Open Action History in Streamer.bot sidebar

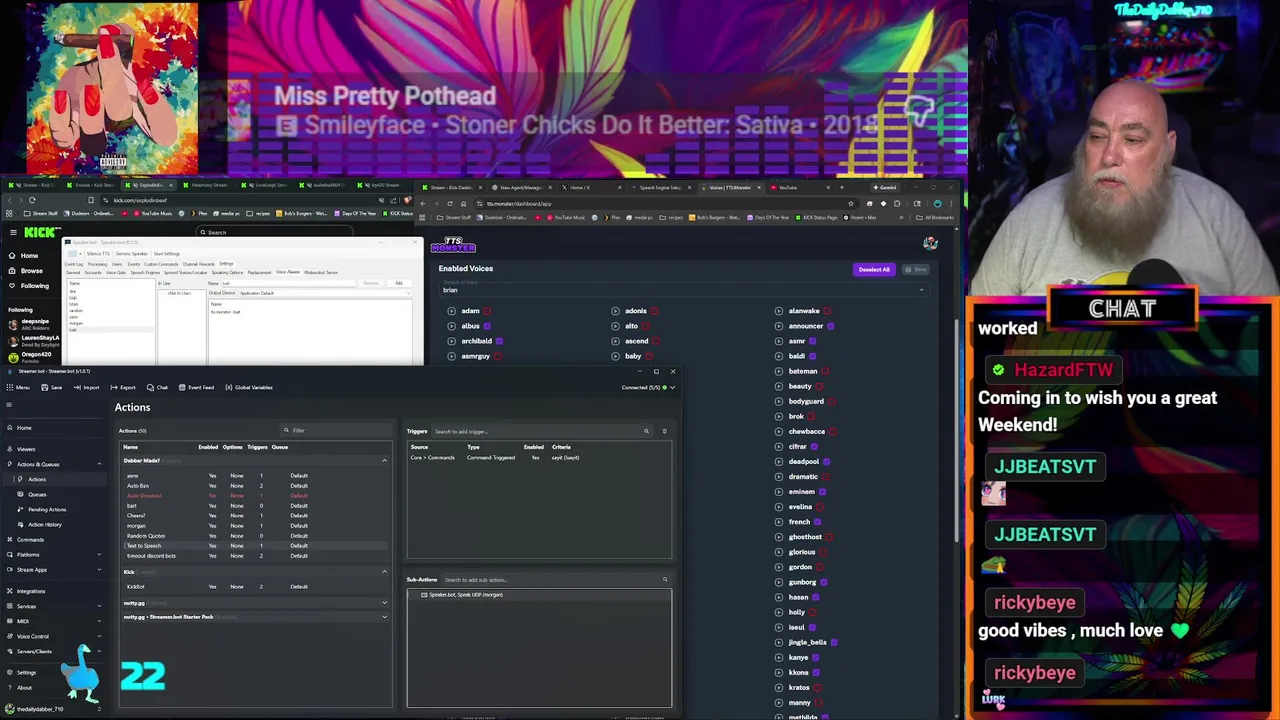tap(45, 525)
